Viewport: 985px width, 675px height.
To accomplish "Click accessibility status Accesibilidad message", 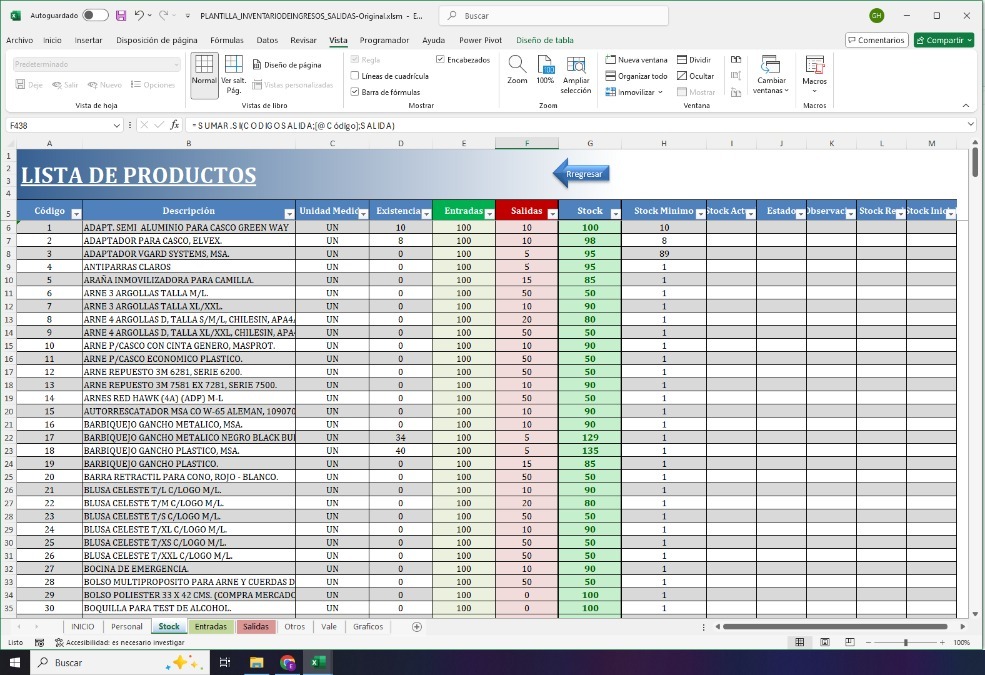I will (119, 642).
